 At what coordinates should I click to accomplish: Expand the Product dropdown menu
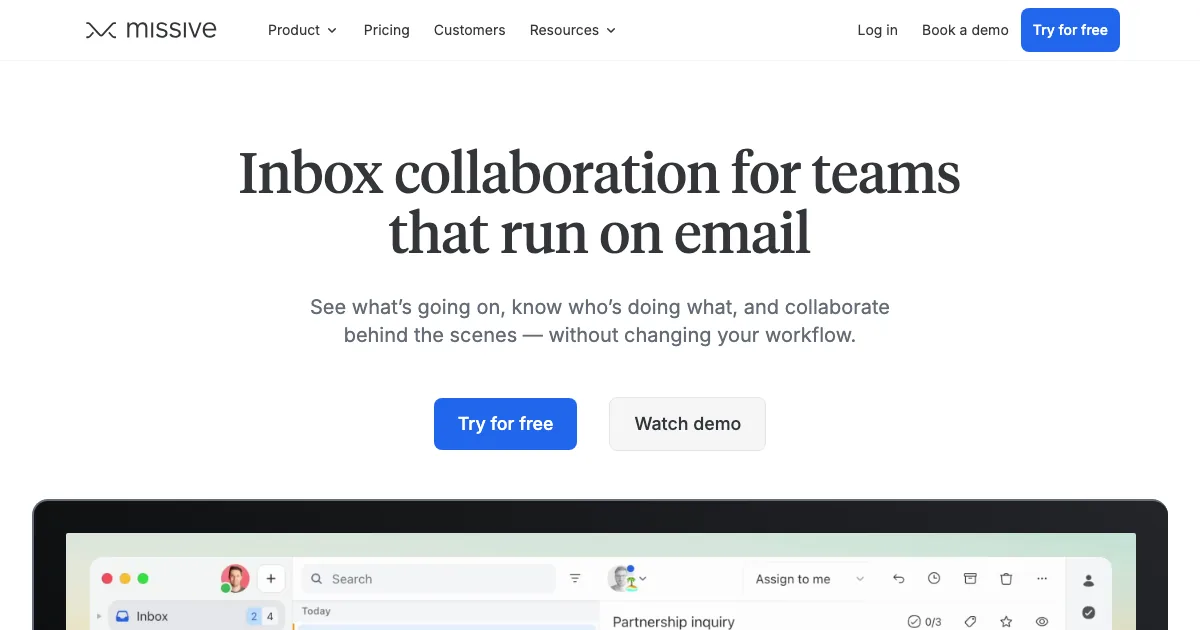[x=302, y=30]
